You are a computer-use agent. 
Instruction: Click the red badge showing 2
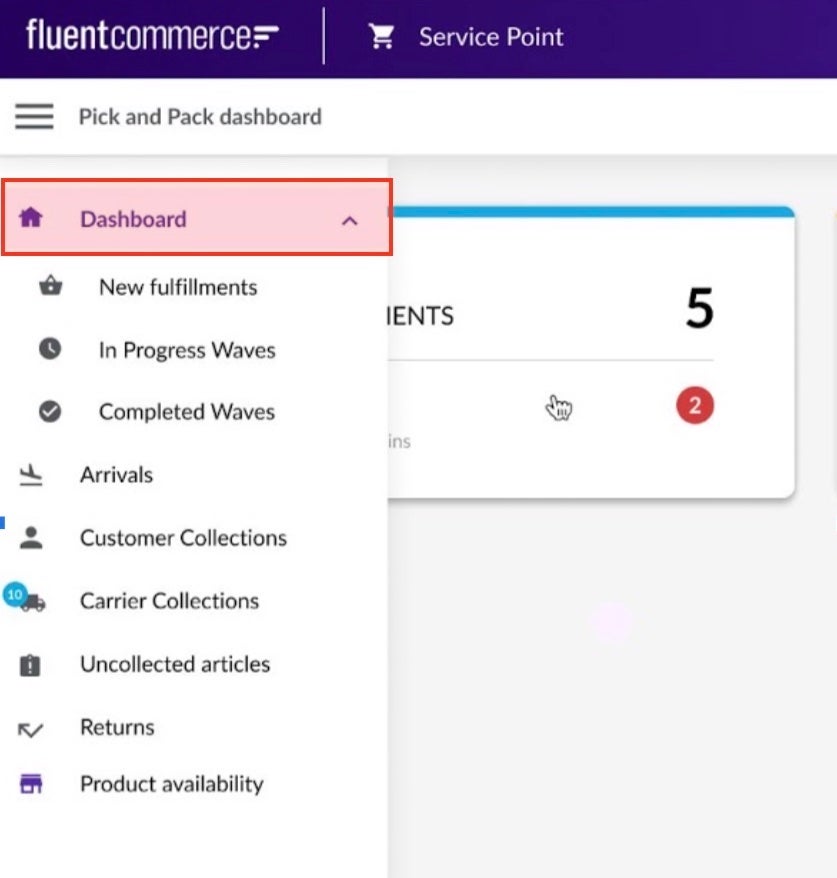point(694,407)
